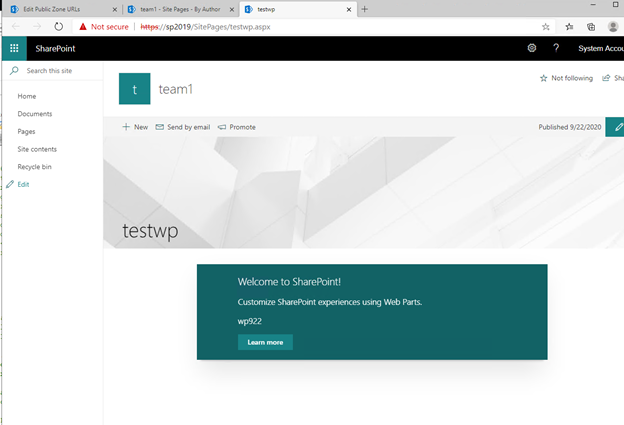Open the browser collections icon
The height and width of the screenshot is (425, 624).
[x=591, y=27]
